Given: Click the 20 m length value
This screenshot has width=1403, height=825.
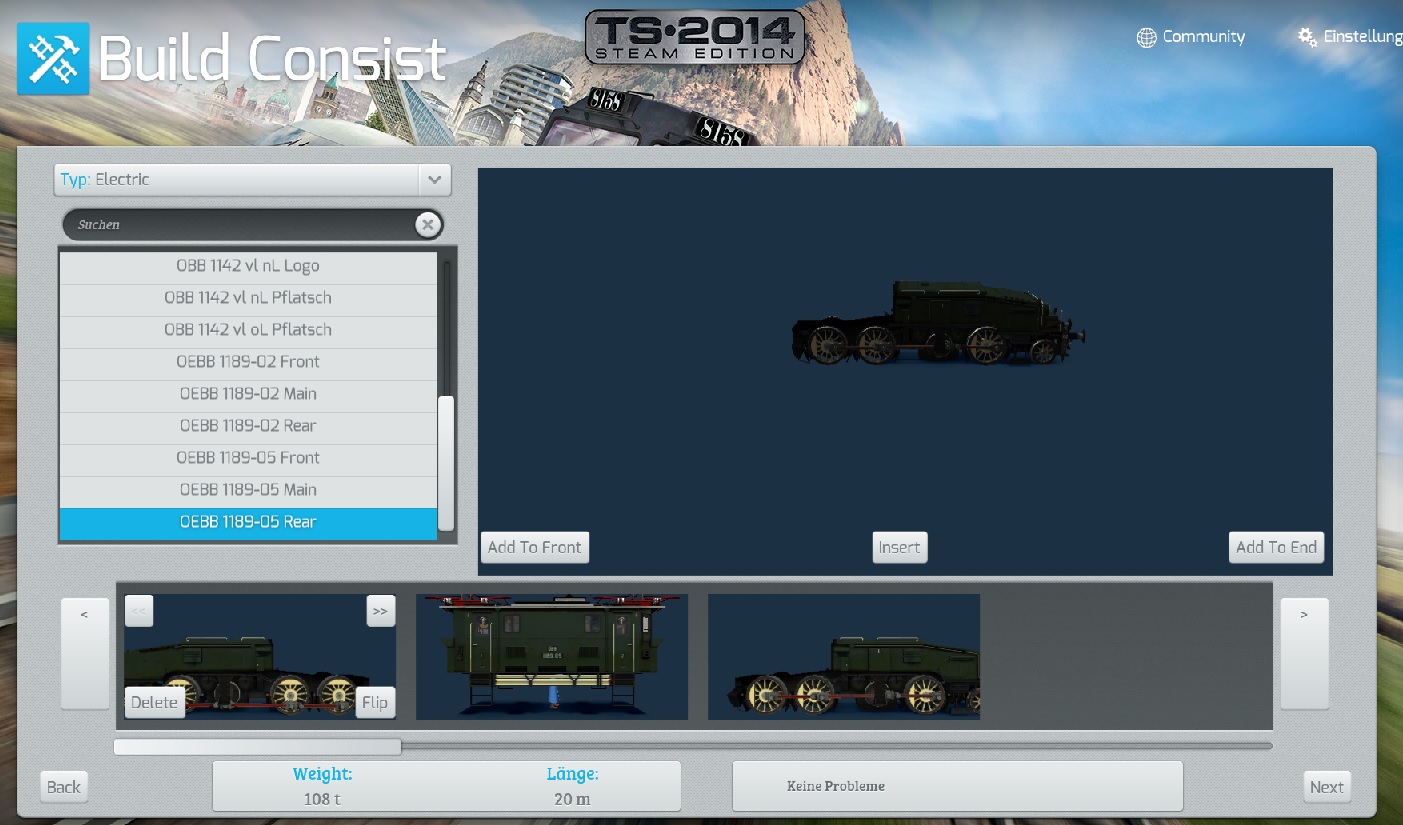Looking at the screenshot, I should pyautogui.click(x=572, y=799).
